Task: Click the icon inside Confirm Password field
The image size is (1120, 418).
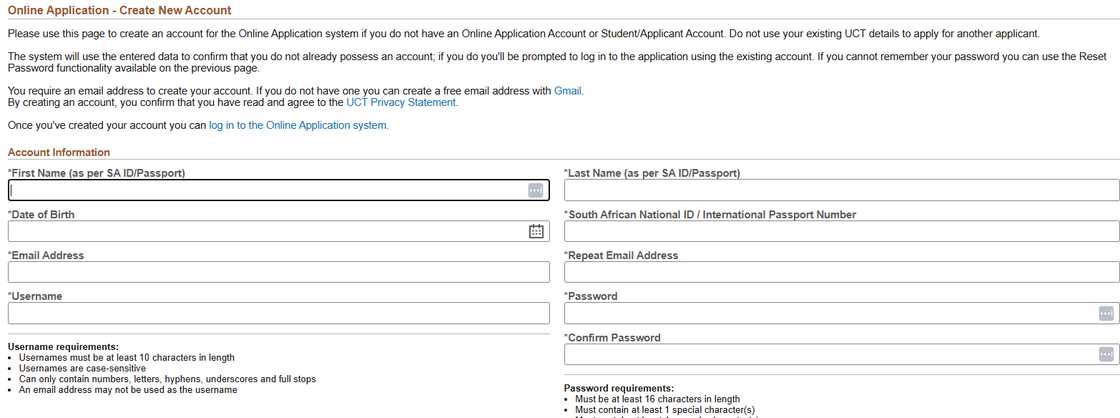Action: [1105, 354]
